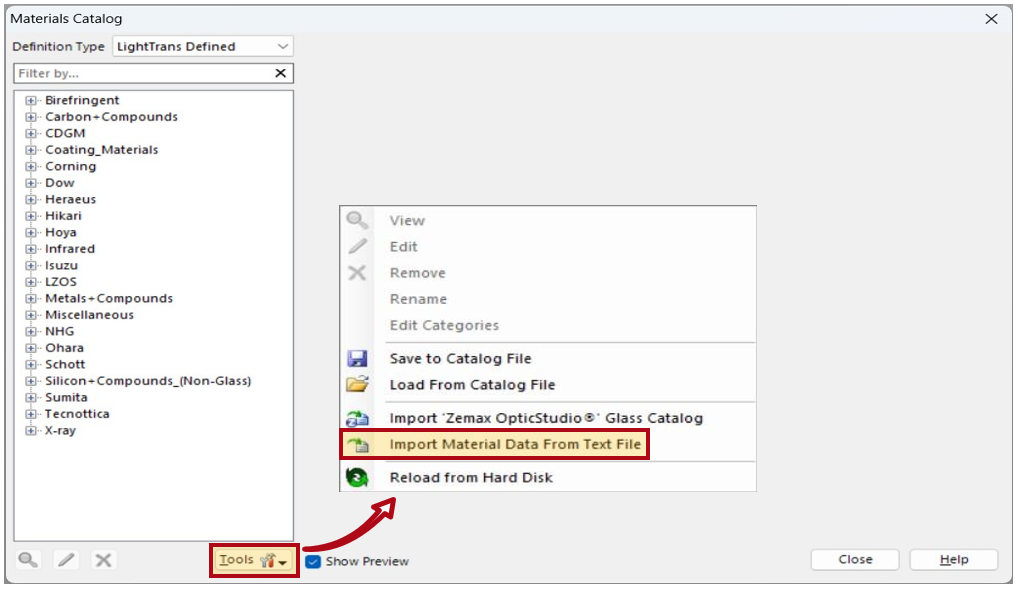This screenshot has height=589, width=1018.
Task: Click the pencil Edit icon at bottom left
Action: pos(66,560)
